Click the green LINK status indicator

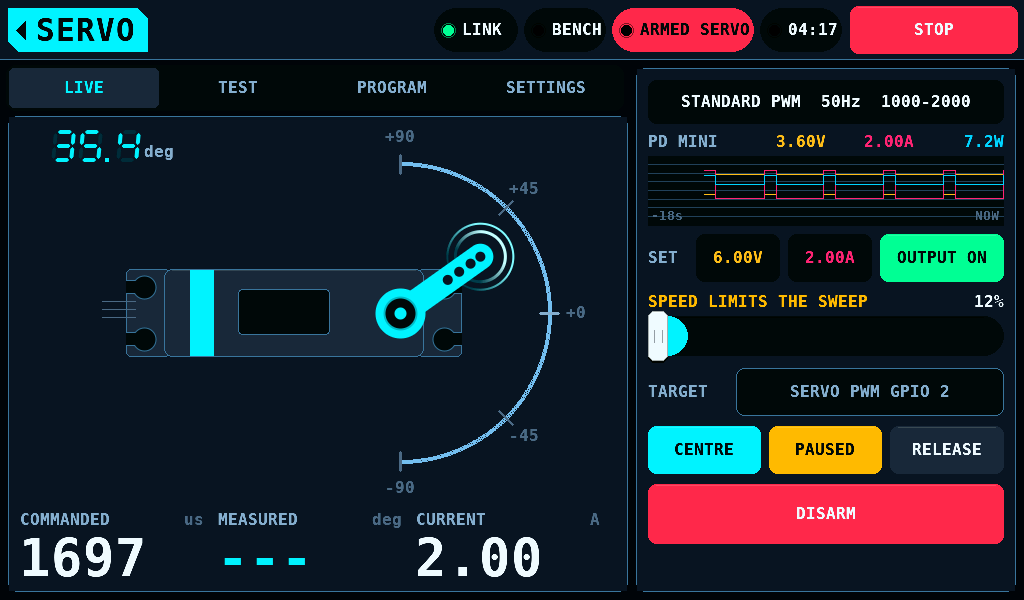(475, 30)
